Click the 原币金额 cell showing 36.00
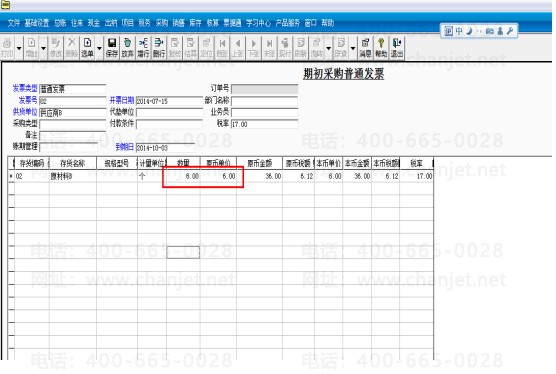Image resolution: width=556 pixels, height=374 pixels. pos(260,176)
